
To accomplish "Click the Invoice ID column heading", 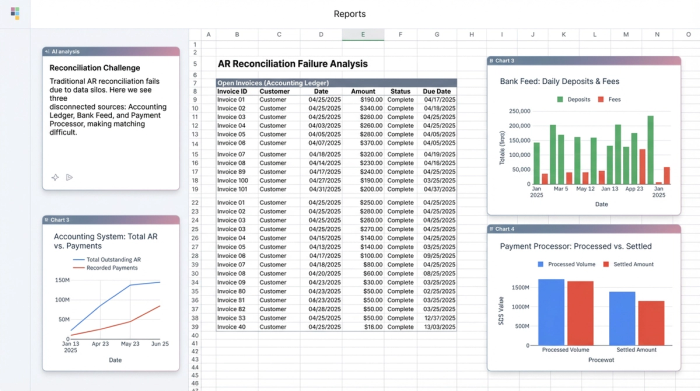I will coord(232,92).
